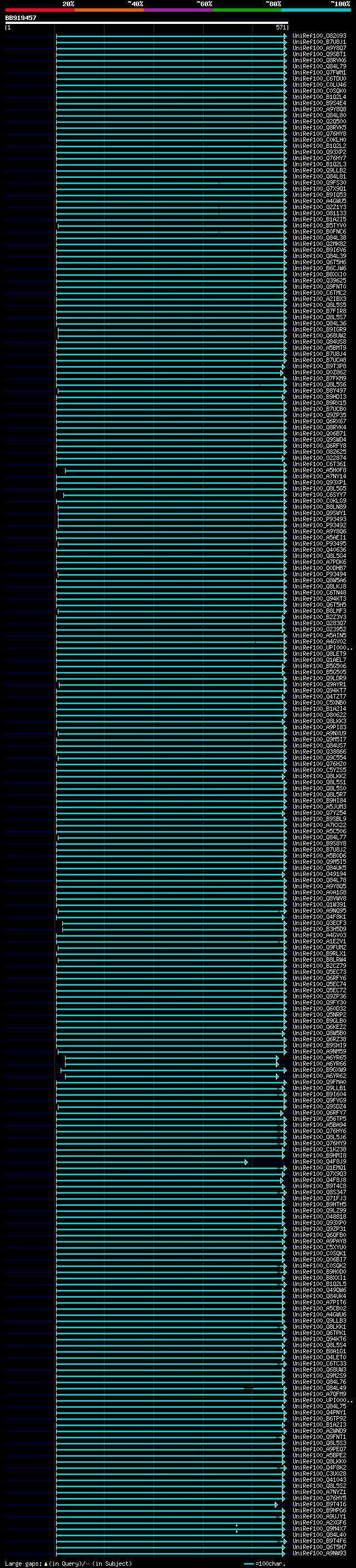Click the UniRef100_A7QFM9 label

319,1394
